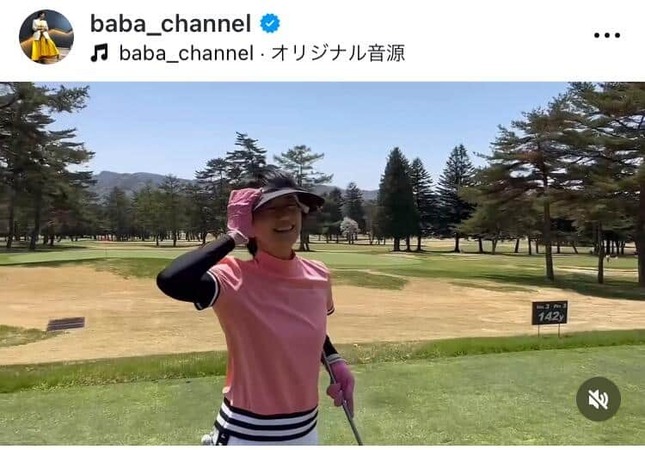The height and width of the screenshot is (450, 645).
Task: Open the three-dot more options menu
Action: [607, 35]
